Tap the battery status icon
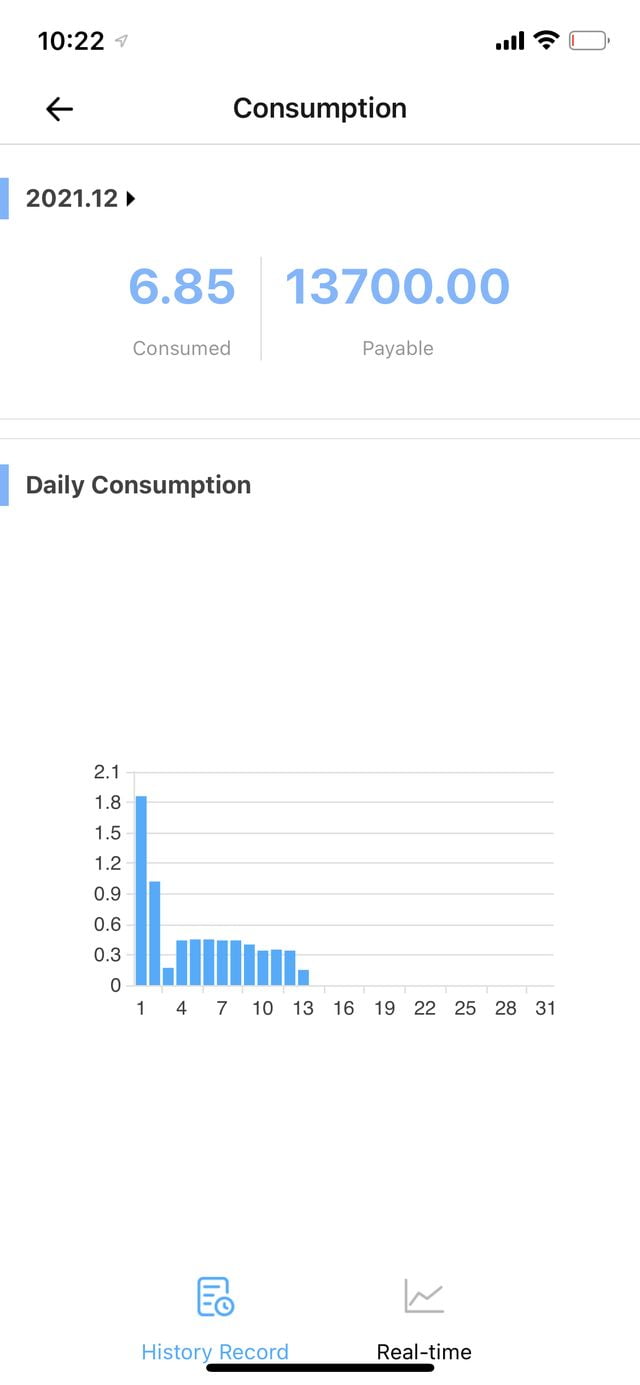 (x=588, y=41)
